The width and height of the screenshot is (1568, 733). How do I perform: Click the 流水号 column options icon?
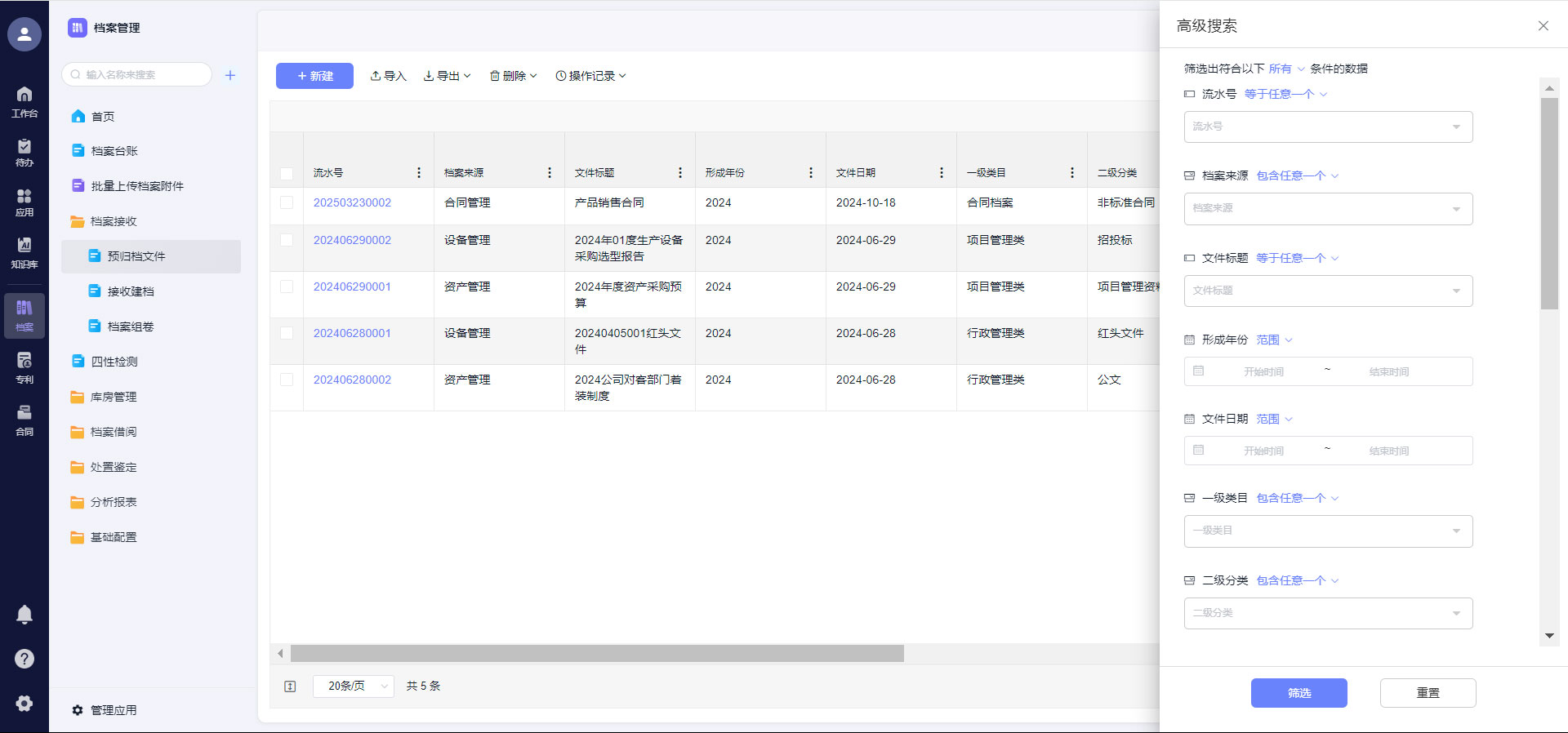click(x=419, y=173)
